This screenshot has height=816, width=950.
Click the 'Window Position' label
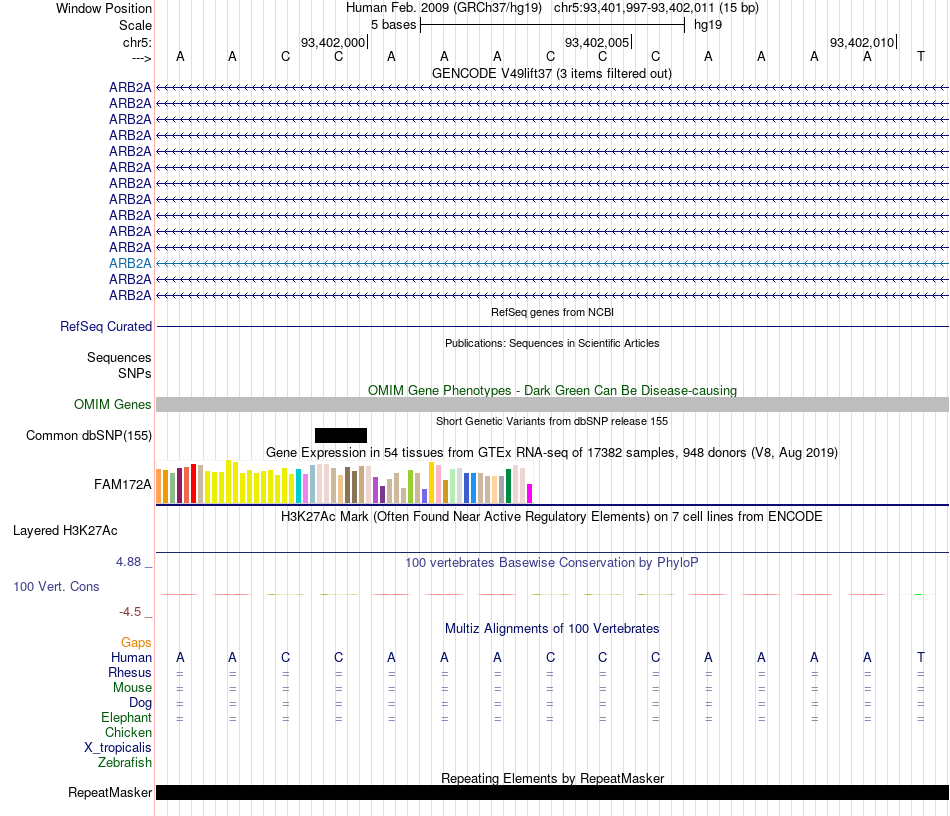104,8
